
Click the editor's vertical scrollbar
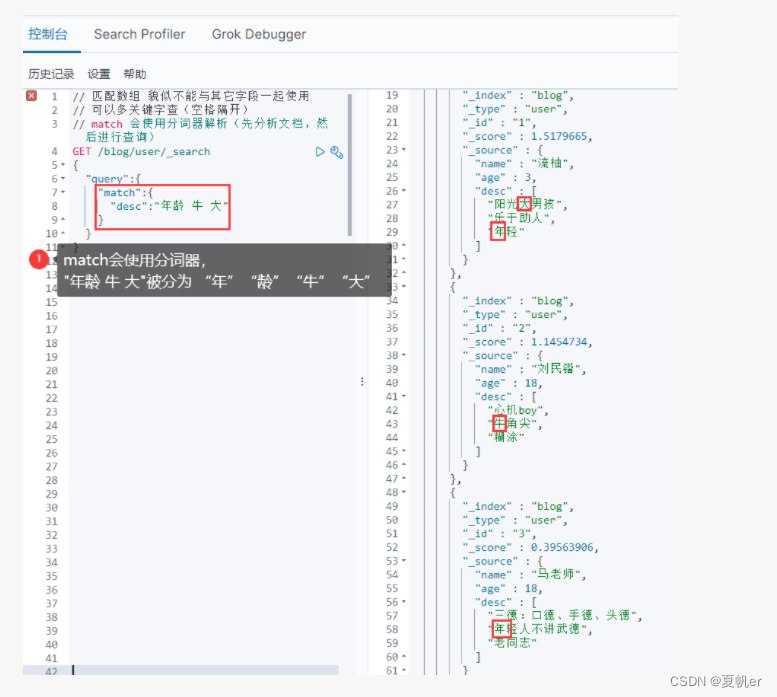tap(350, 165)
